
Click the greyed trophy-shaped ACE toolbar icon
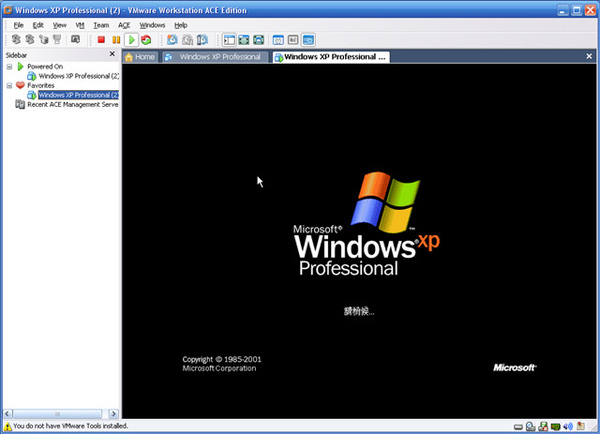(x=57, y=39)
